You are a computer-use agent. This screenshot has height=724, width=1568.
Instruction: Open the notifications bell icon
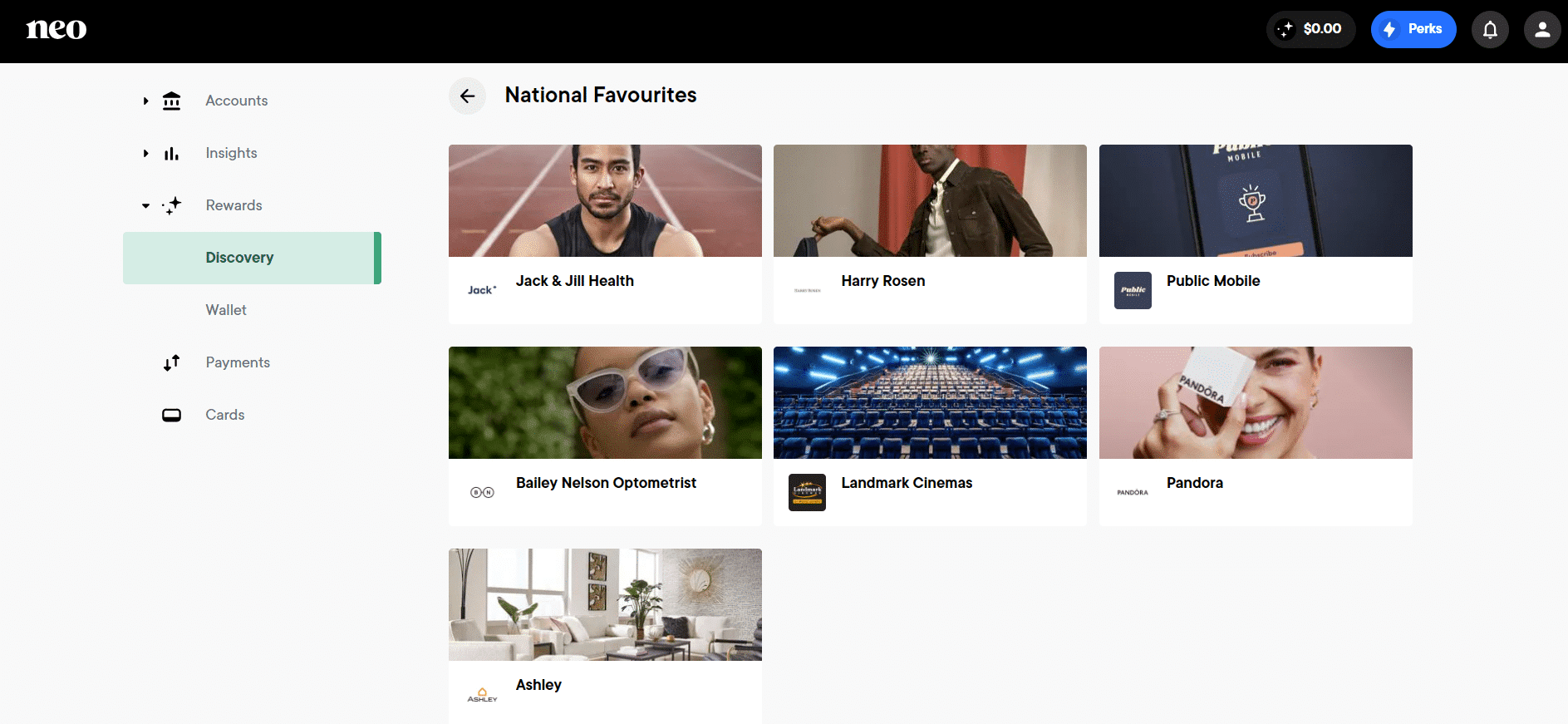(1490, 30)
